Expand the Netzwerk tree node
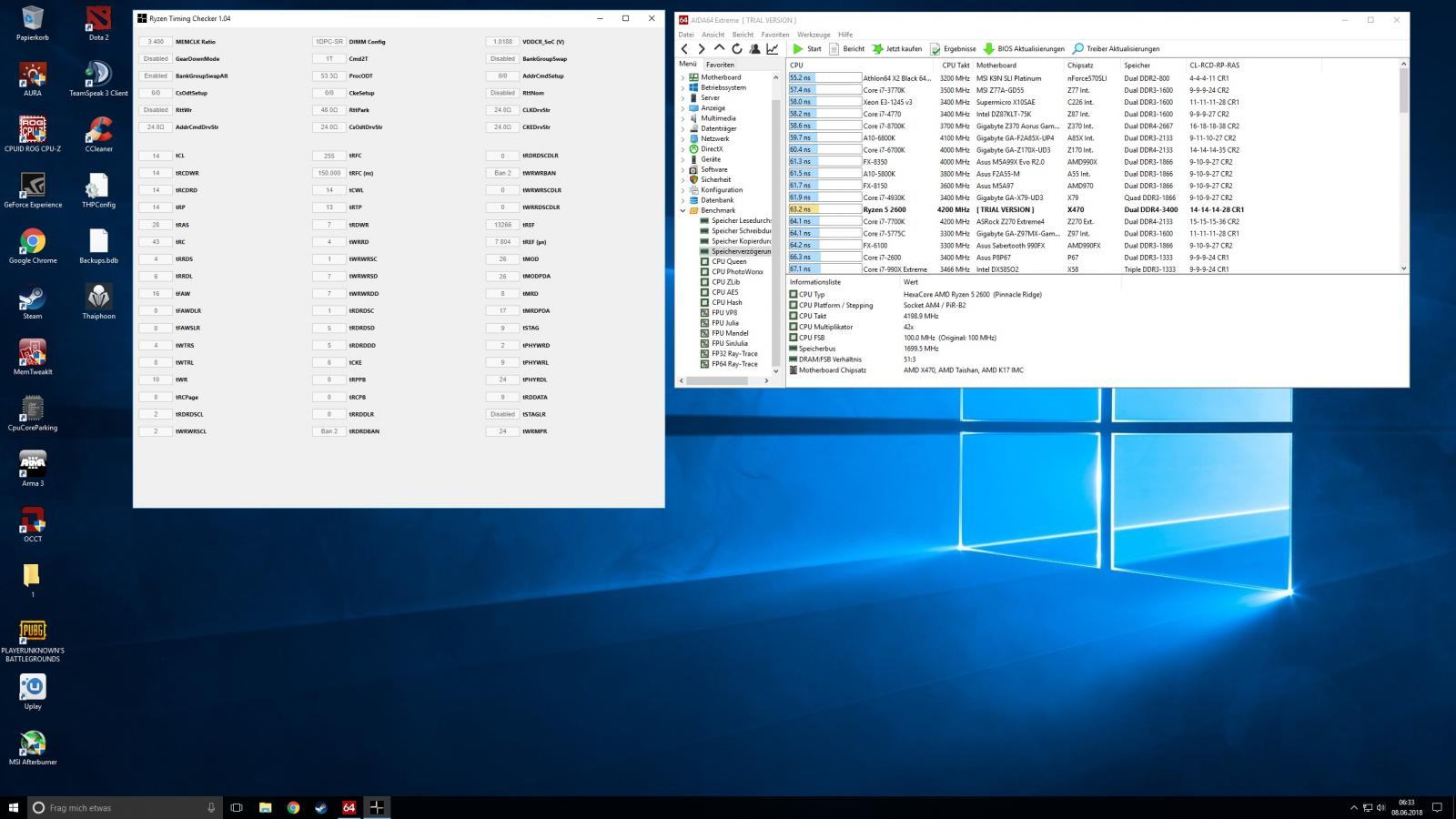 pos(682,138)
